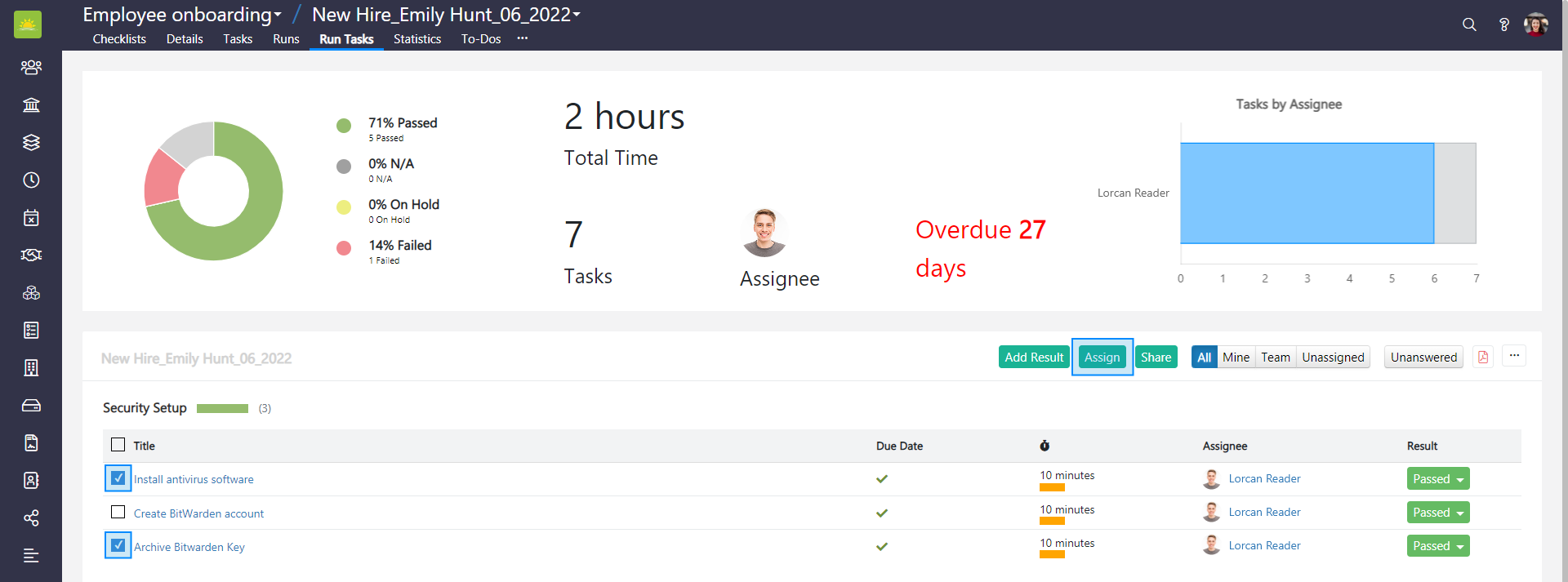This screenshot has width=1568, height=582.
Task: Filter tasks by Unassigned
Action: pyautogui.click(x=1333, y=358)
